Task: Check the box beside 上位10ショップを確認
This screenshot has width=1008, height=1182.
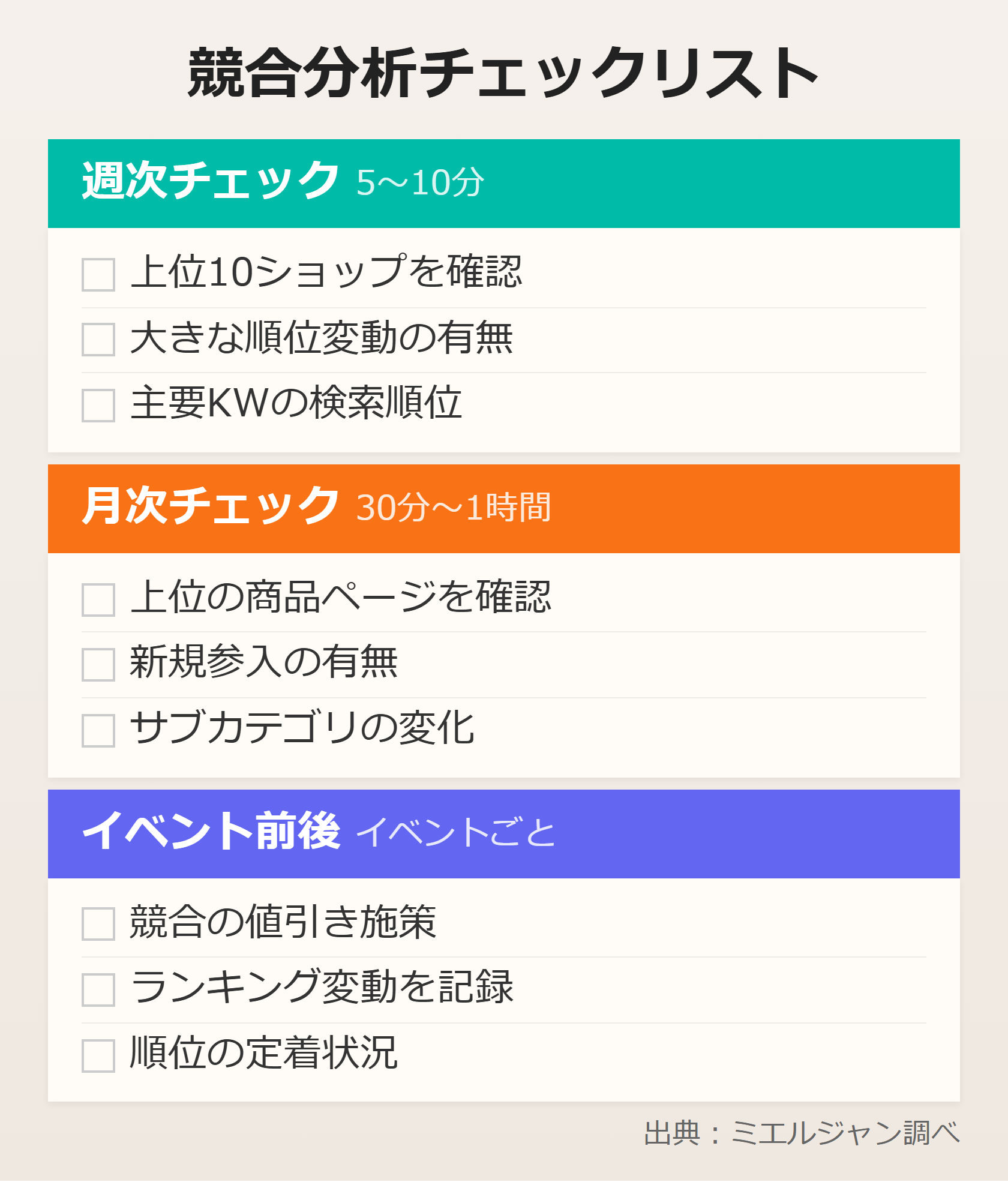Action: point(98,275)
